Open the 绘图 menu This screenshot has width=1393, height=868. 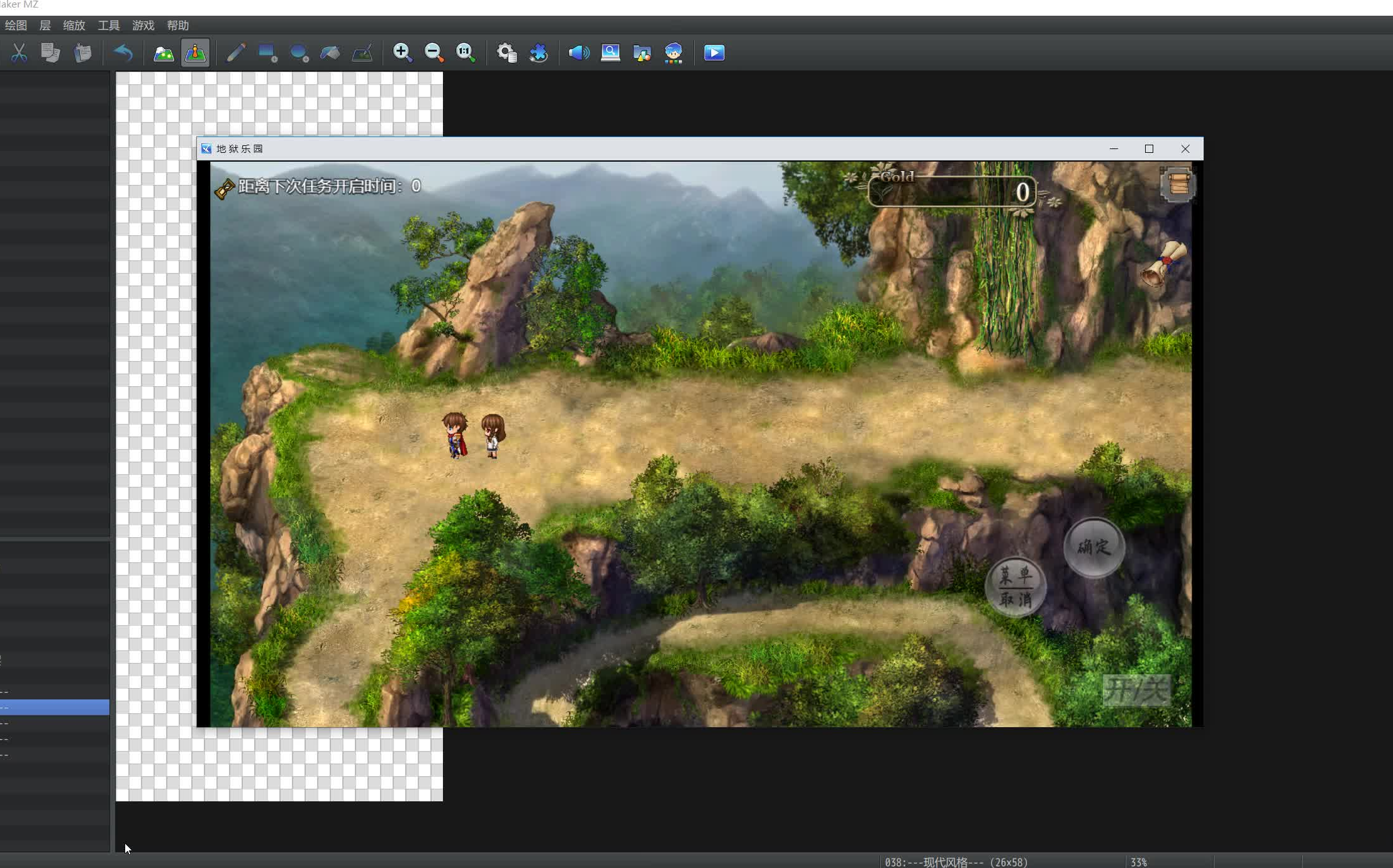click(16, 26)
